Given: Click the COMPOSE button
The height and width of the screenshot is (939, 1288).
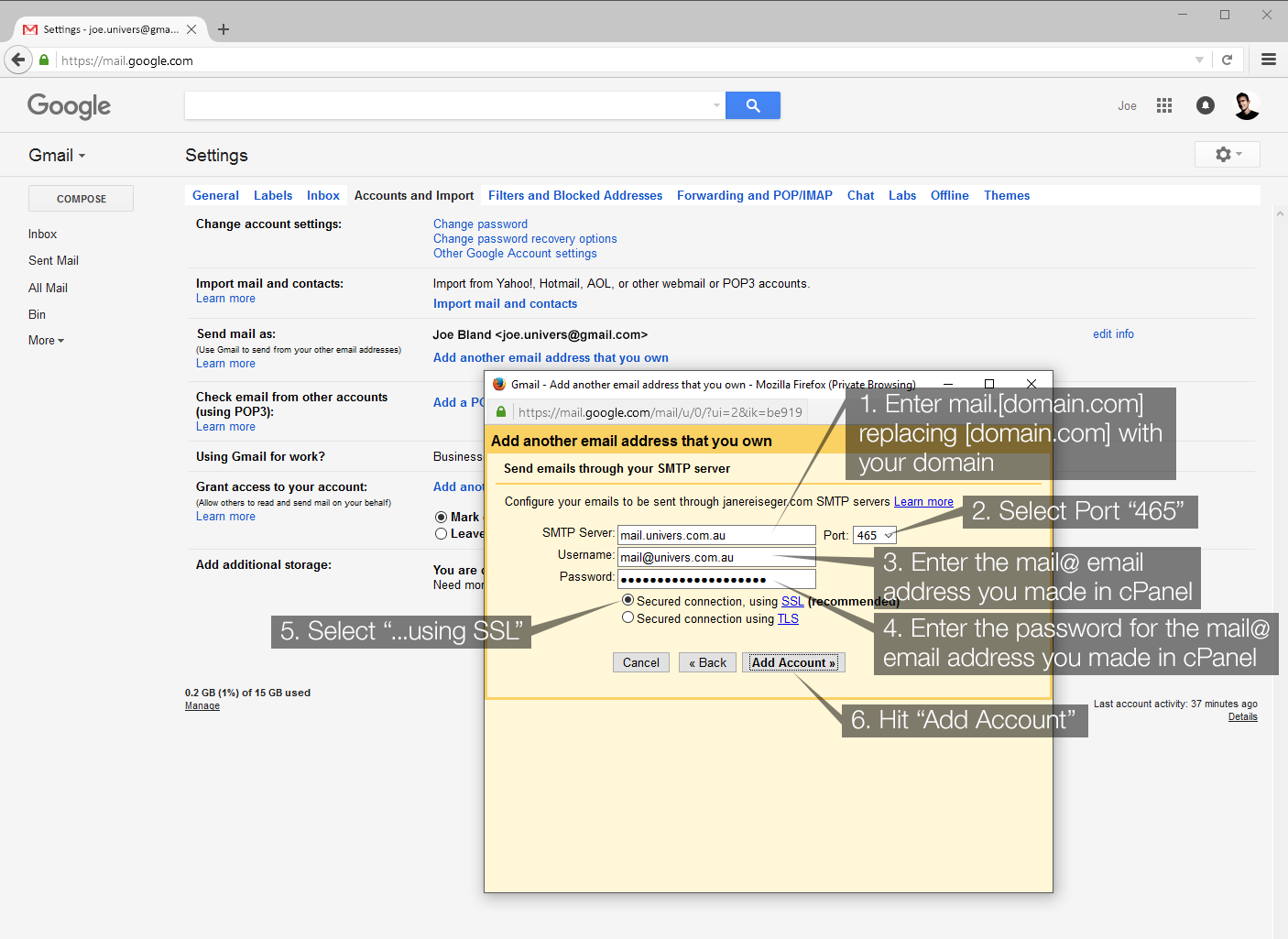Looking at the screenshot, I should tap(82, 199).
